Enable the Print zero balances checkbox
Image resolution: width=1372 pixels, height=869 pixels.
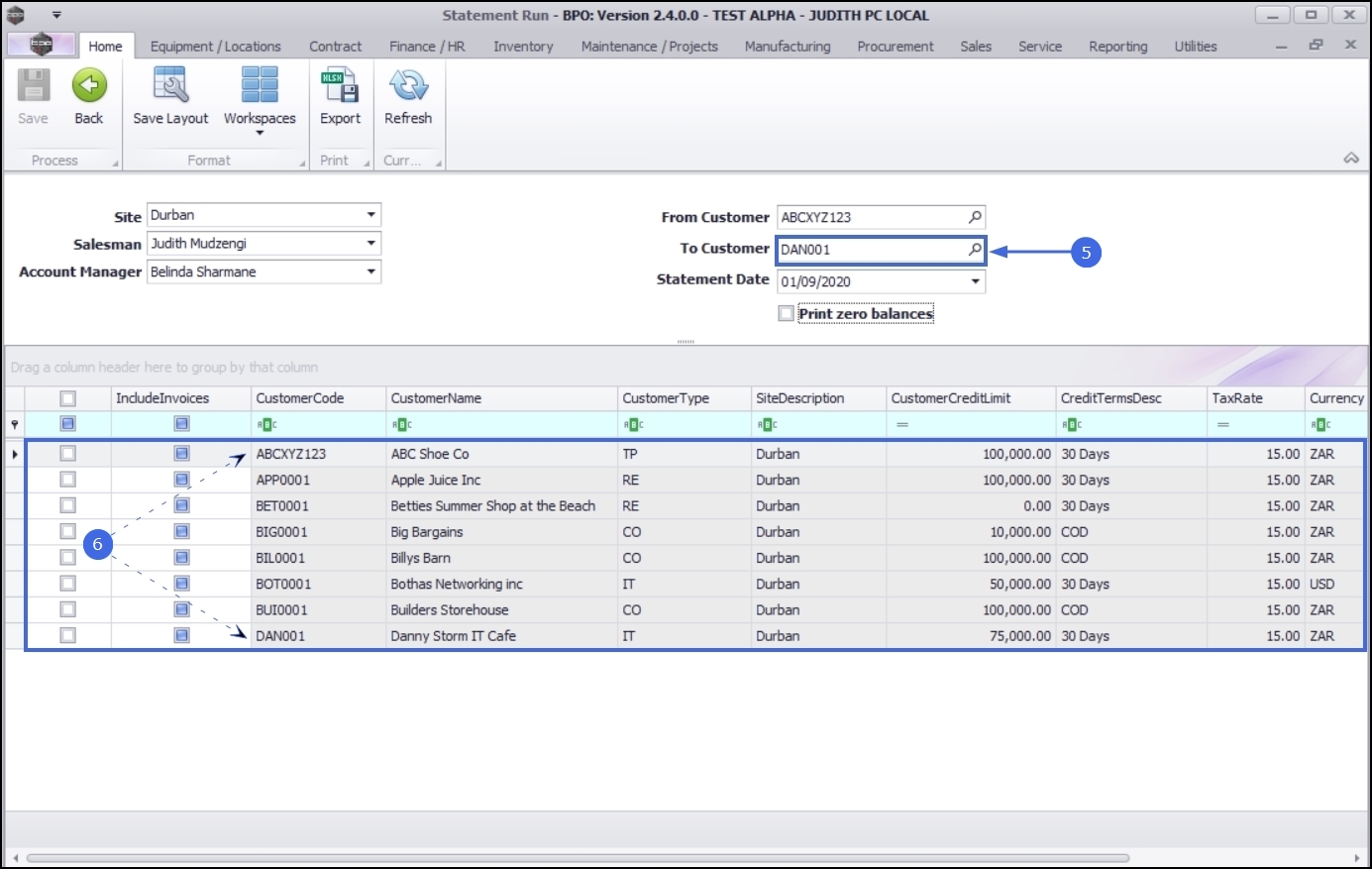pyautogui.click(x=787, y=314)
